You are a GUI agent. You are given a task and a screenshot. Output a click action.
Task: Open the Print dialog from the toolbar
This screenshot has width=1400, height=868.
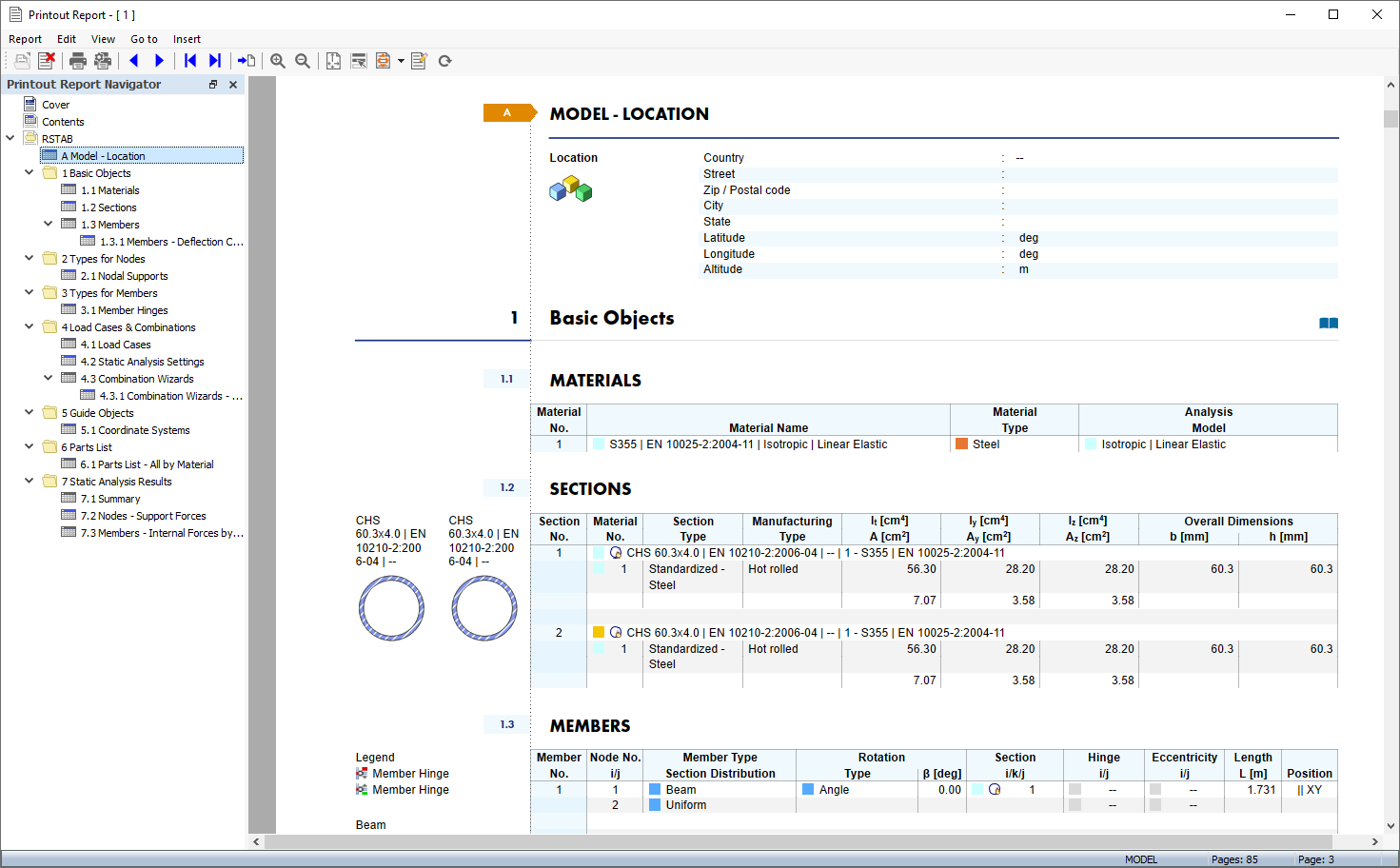77,60
